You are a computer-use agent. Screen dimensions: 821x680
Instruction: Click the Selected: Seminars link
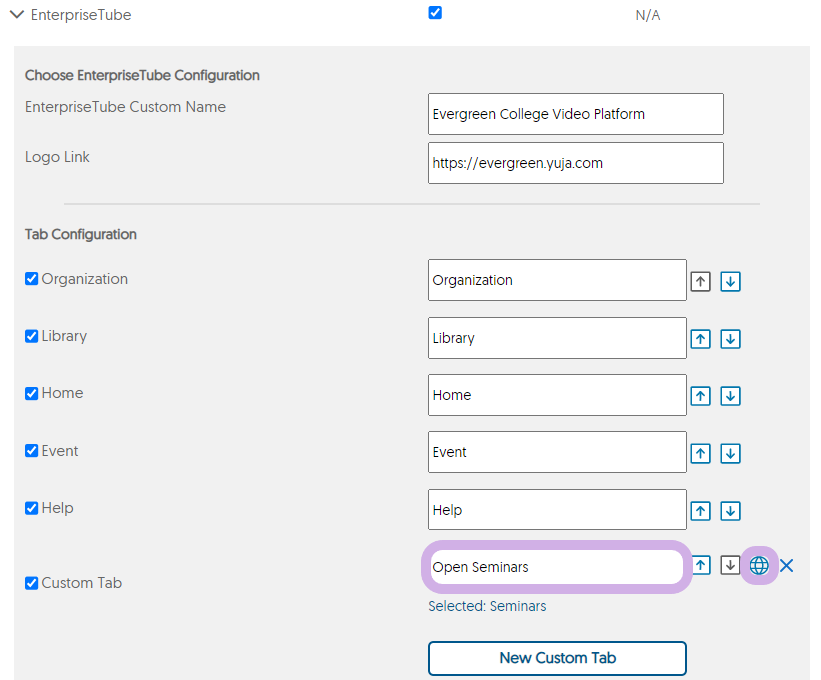487,606
